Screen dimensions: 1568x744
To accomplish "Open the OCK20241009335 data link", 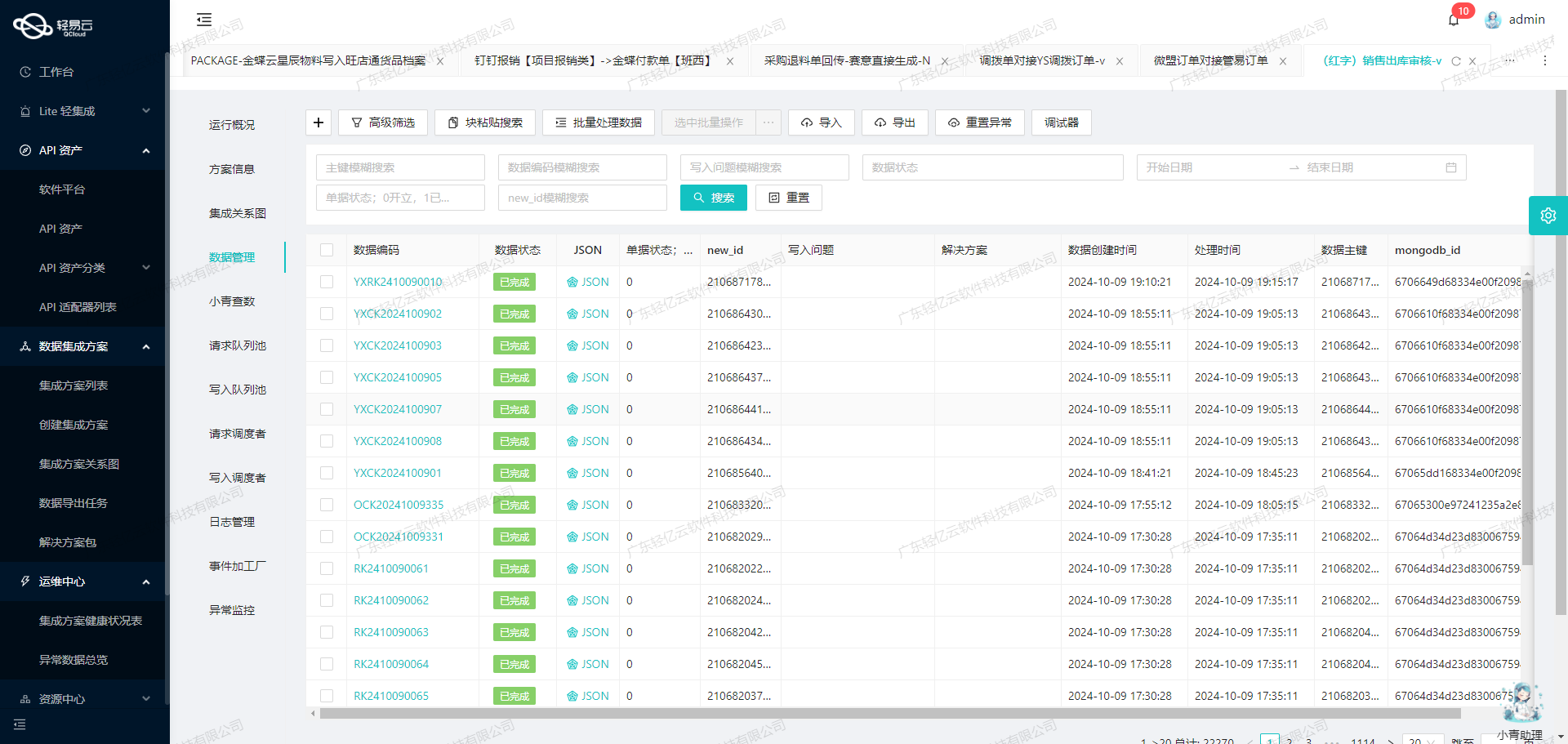I will point(399,505).
